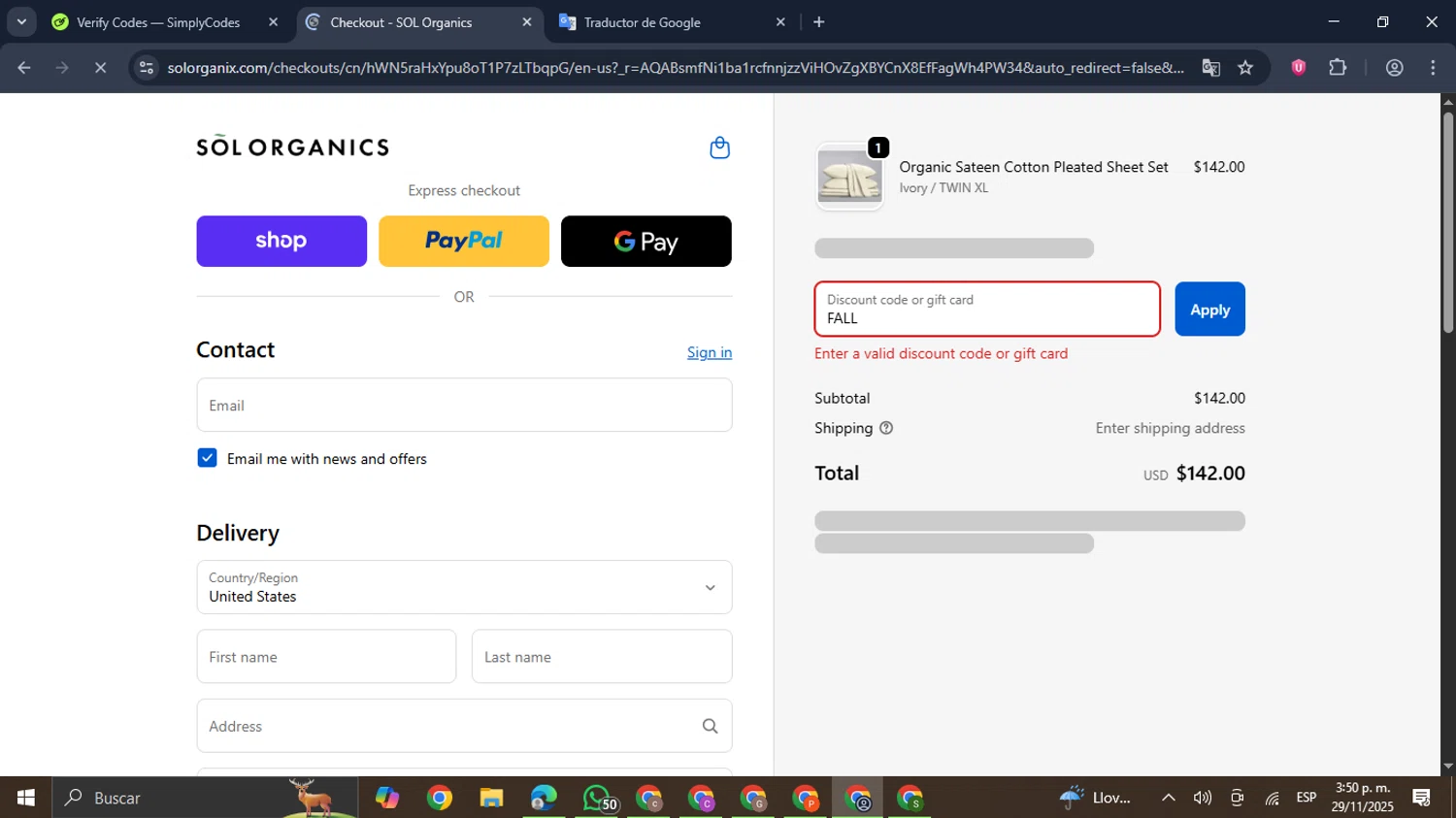Open the Chrome profile icon
Viewport: 1456px width, 818px height.
(1395, 68)
